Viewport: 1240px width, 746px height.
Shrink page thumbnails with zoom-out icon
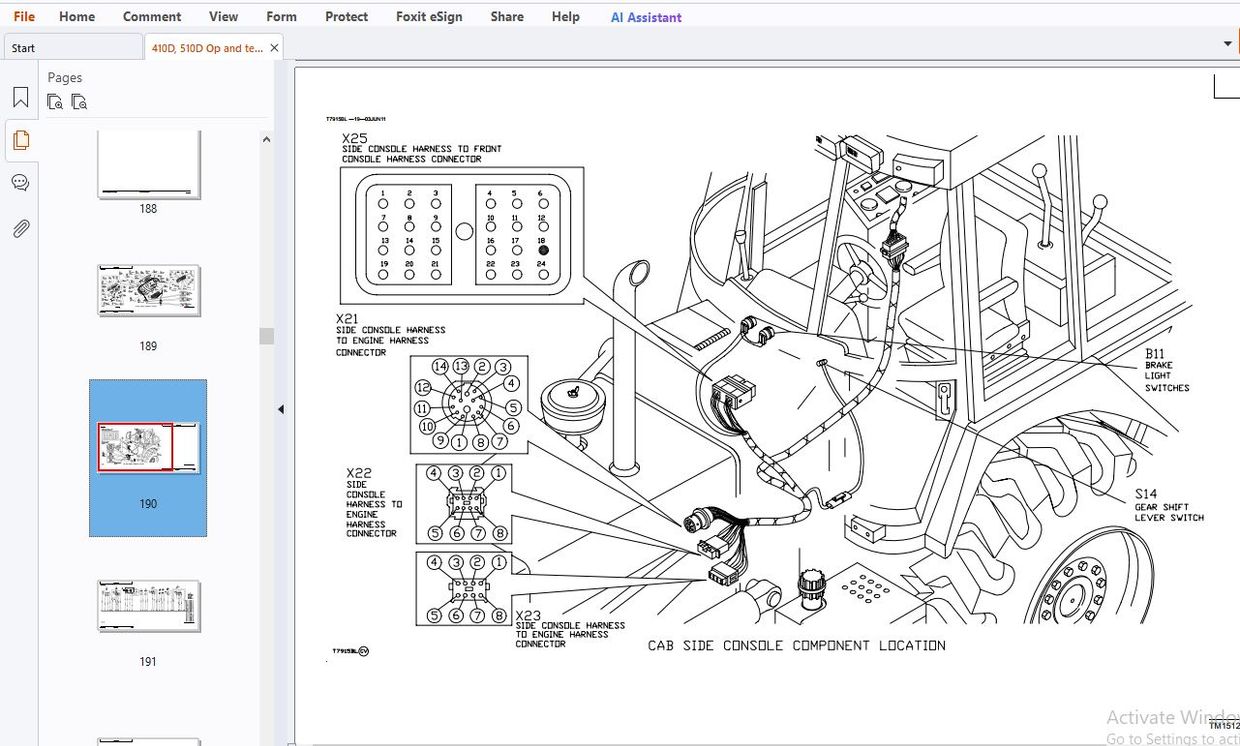tap(79, 102)
